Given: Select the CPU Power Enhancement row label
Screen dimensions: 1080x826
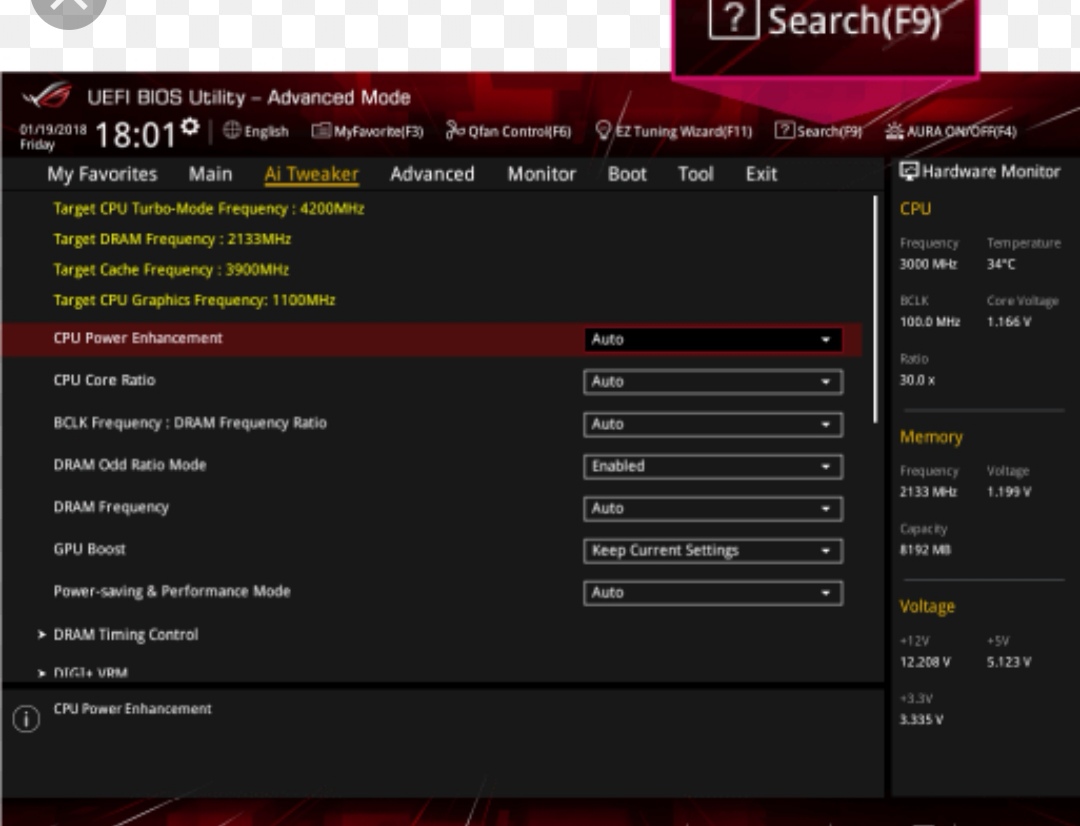Looking at the screenshot, I should coord(138,338).
